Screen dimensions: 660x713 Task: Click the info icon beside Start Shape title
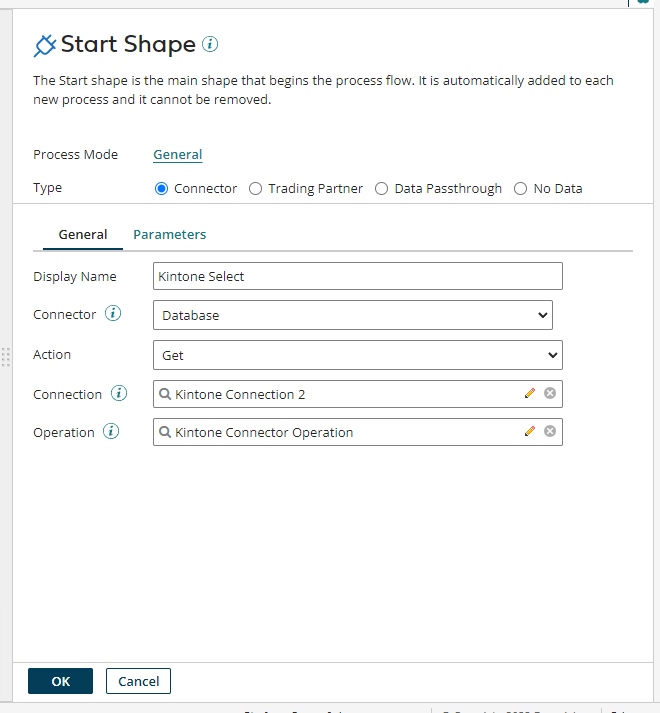tap(210, 44)
